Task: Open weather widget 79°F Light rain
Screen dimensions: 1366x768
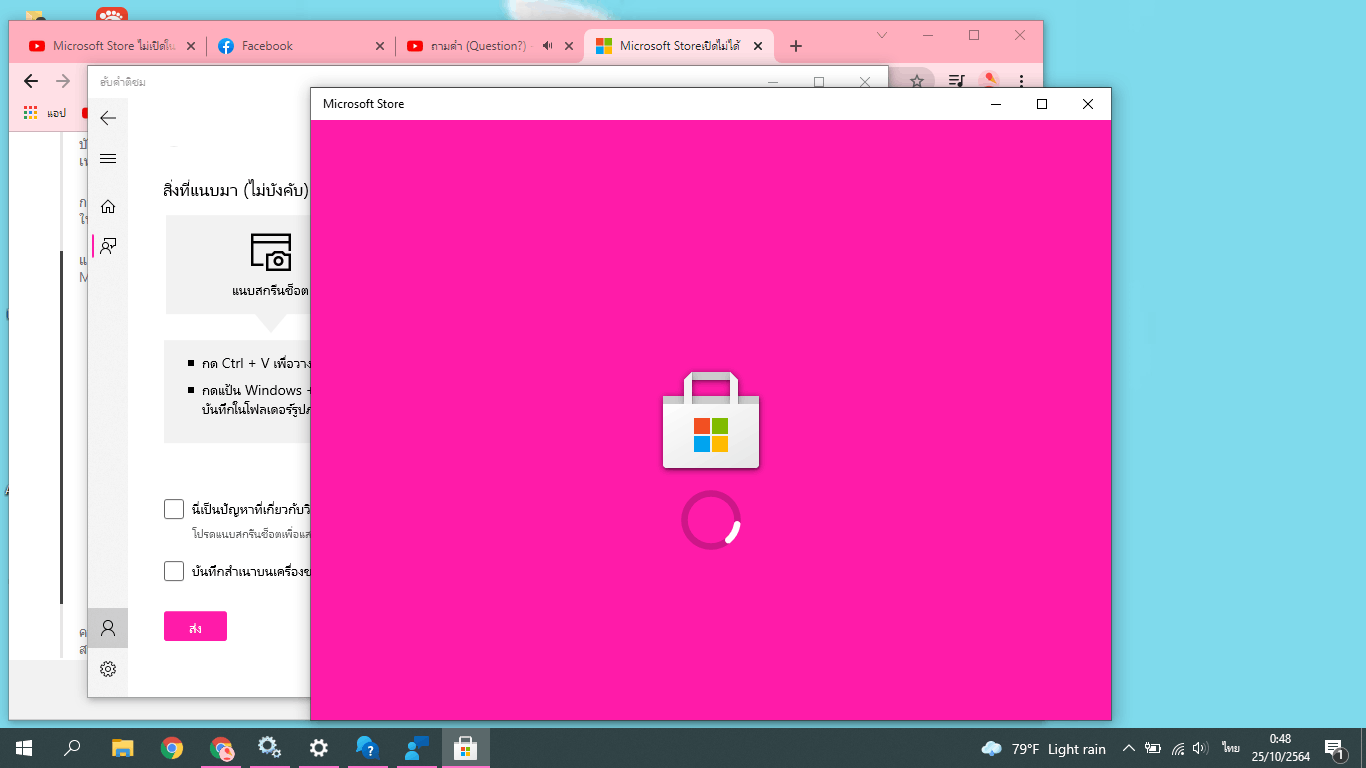Action: pyautogui.click(x=1043, y=749)
